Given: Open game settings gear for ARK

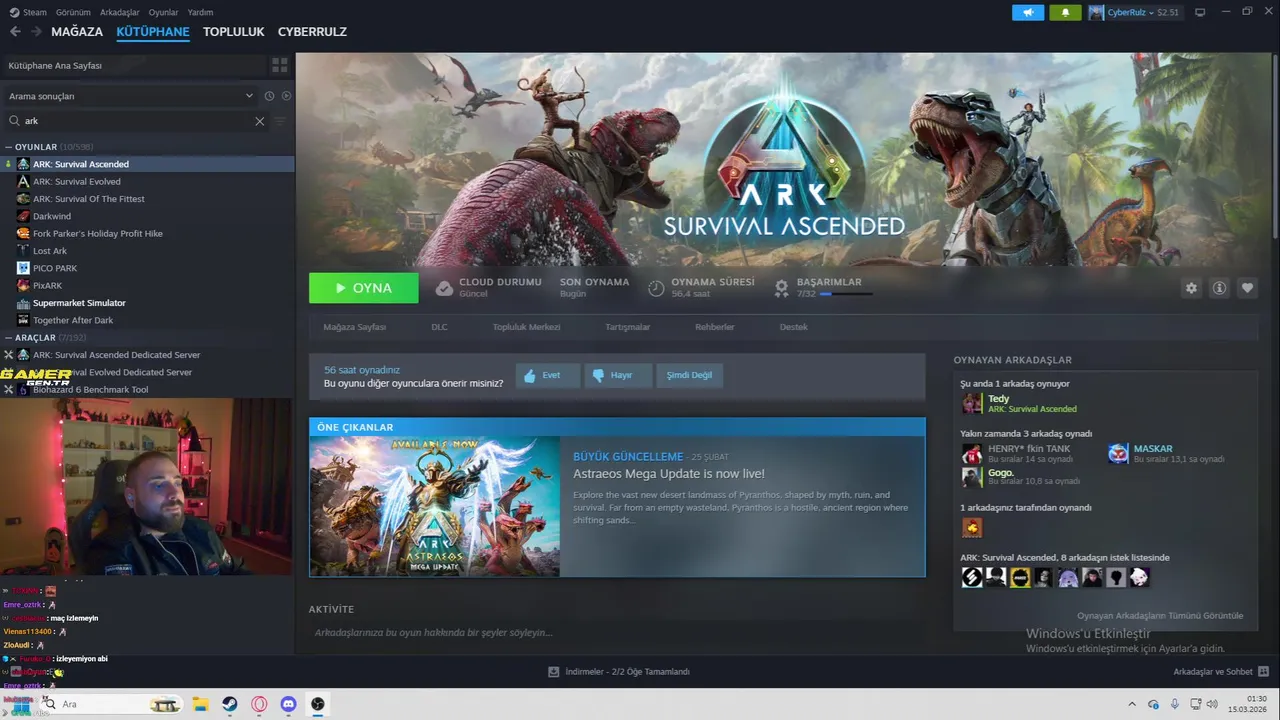Looking at the screenshot, I should coord(1191,288).
